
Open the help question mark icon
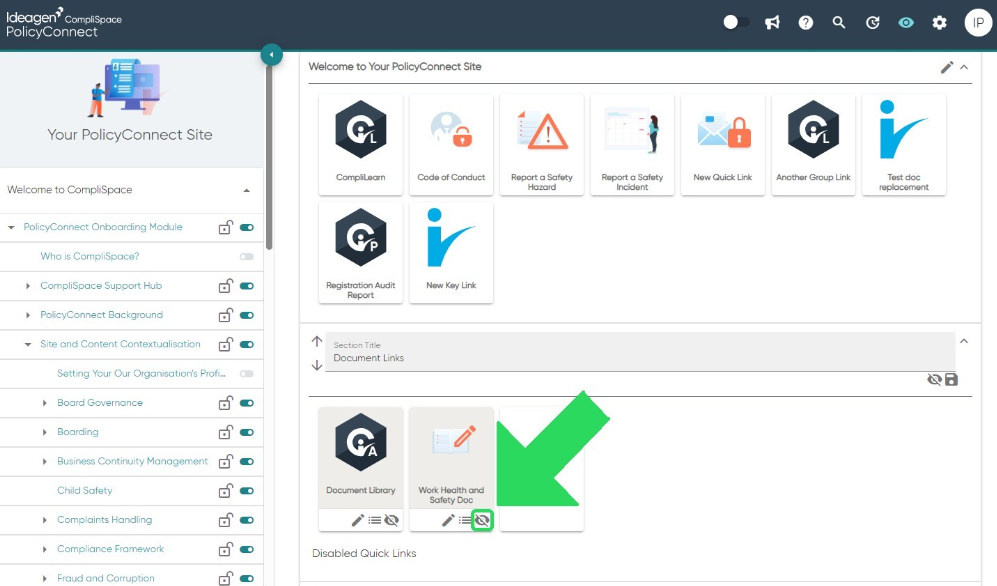(x=806, y=23)
